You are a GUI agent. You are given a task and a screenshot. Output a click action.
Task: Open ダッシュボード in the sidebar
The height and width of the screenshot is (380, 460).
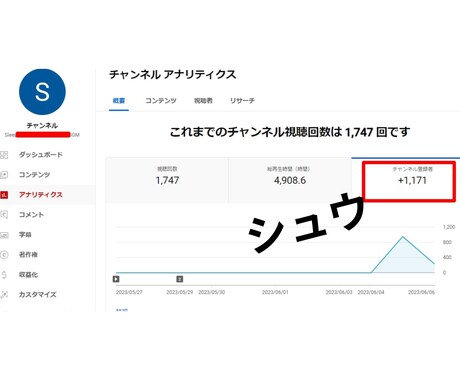click(41, 155)
